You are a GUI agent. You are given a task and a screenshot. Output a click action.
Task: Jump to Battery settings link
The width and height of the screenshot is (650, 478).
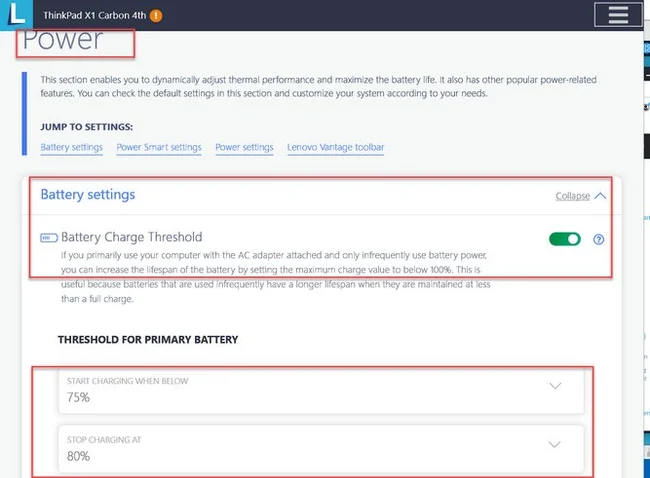71,148
